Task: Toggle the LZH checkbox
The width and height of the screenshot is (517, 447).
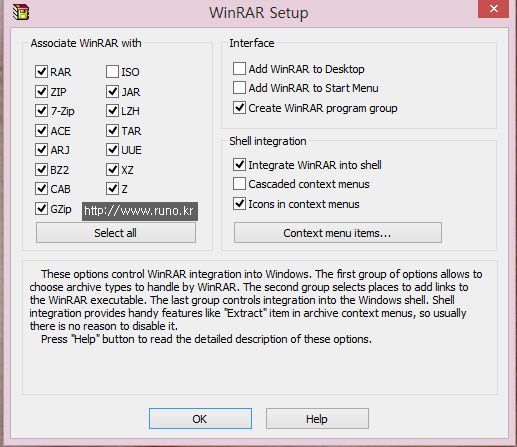Action: coord(112,111)
